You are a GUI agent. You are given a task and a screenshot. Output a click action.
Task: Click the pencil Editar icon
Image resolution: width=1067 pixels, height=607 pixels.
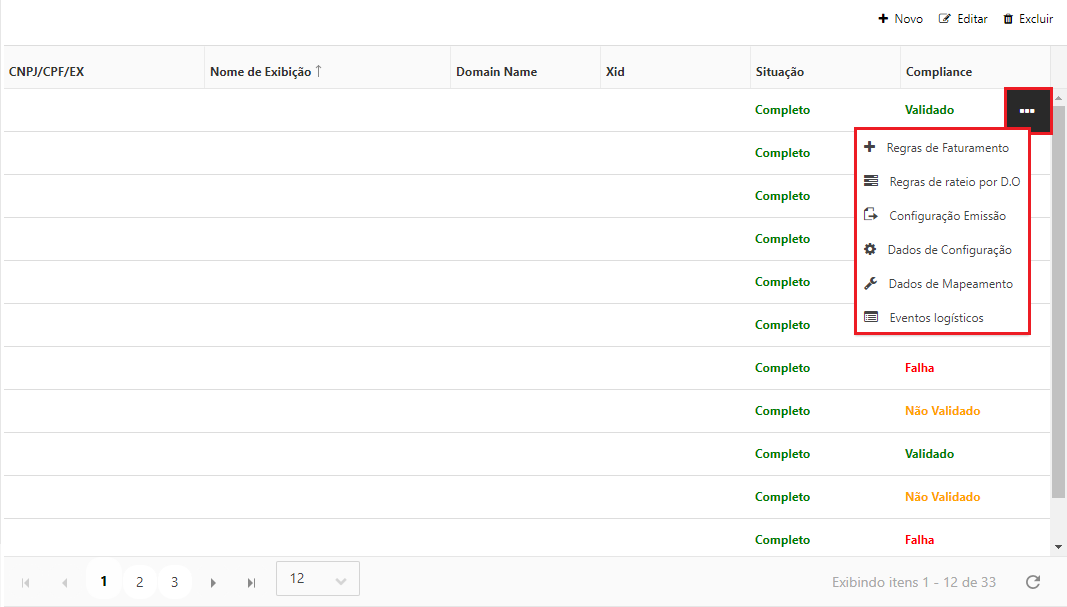pyautogui.click(x=944, y=19)
